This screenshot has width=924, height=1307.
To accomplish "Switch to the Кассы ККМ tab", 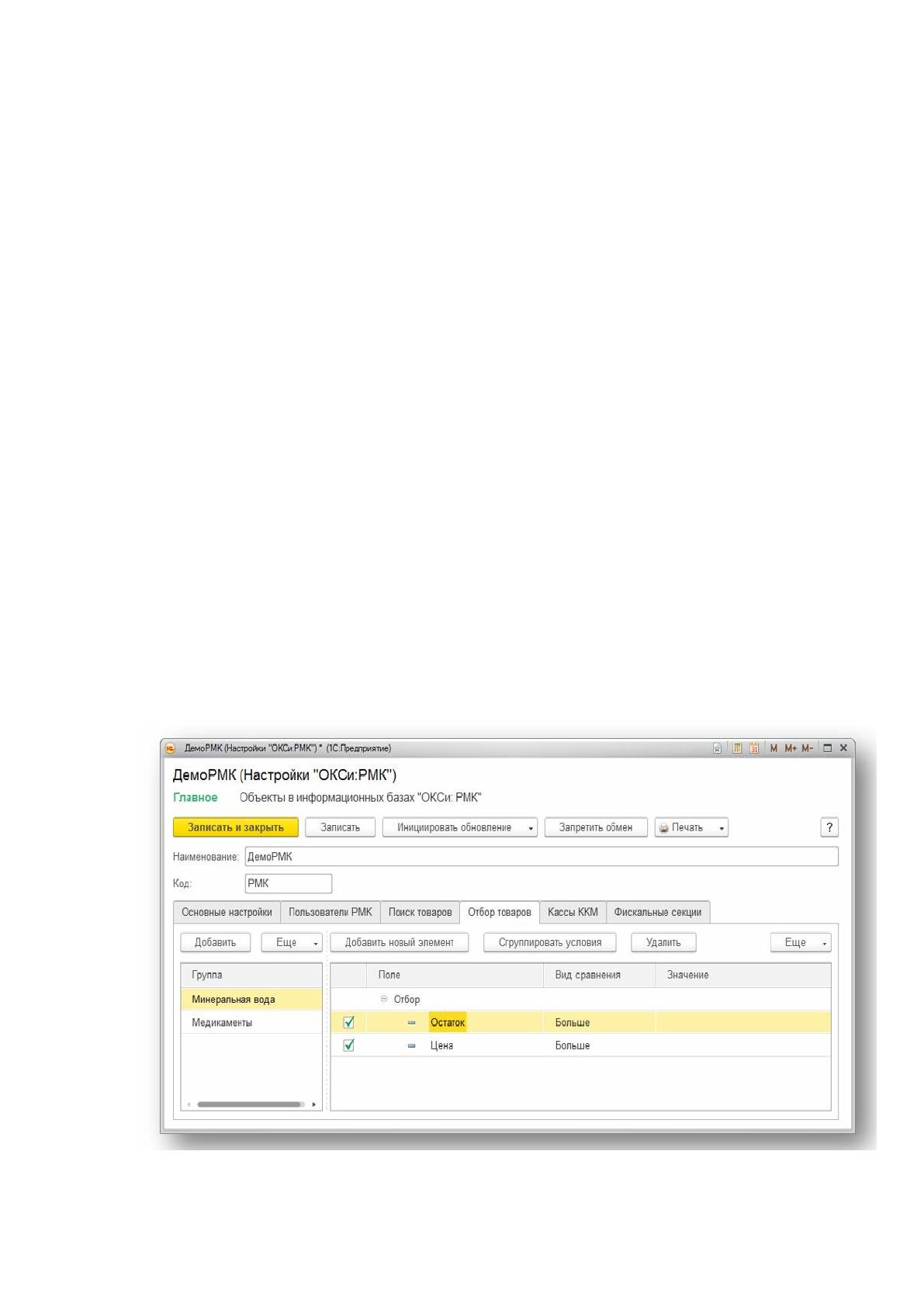I will tap(573, 912).
